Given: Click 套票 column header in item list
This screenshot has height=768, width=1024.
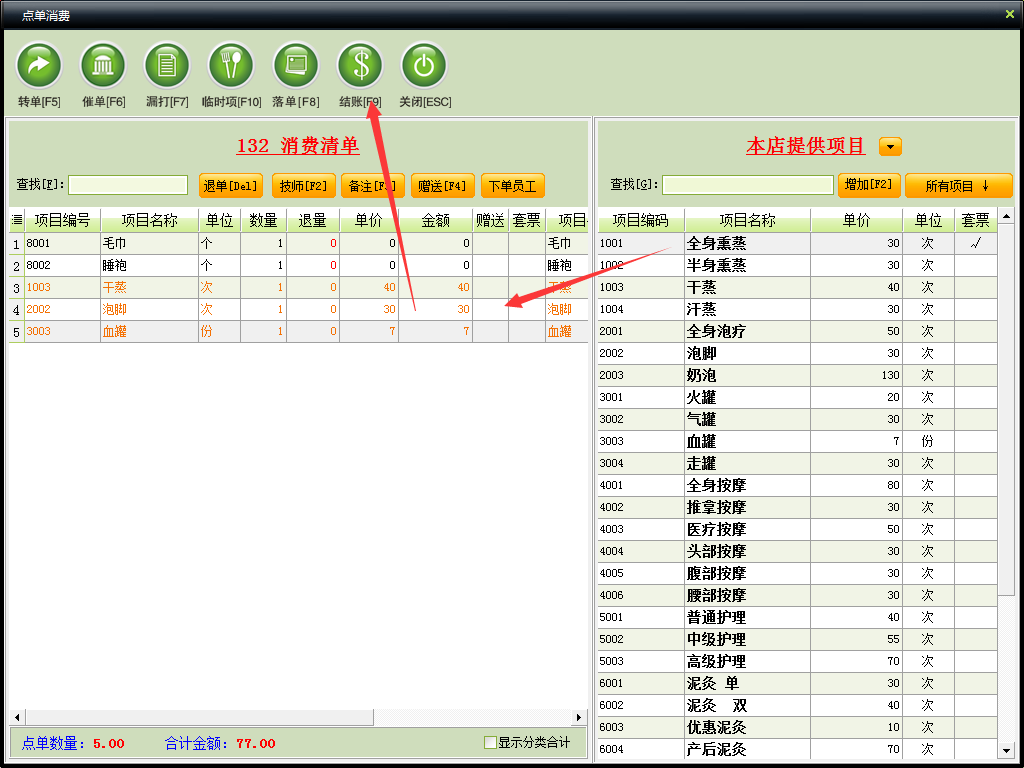Looking at the screenshot, I should (x=975, y=220).
